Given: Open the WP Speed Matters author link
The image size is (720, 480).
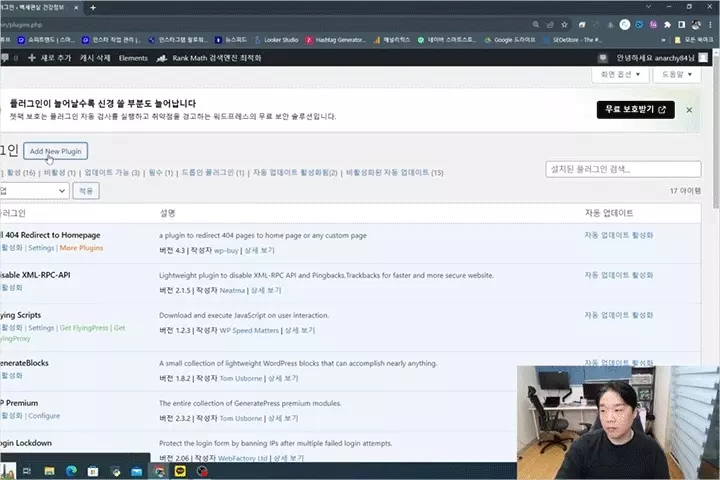Looking at the screenshot, I should pyautogui.click(x=249, y=330).
